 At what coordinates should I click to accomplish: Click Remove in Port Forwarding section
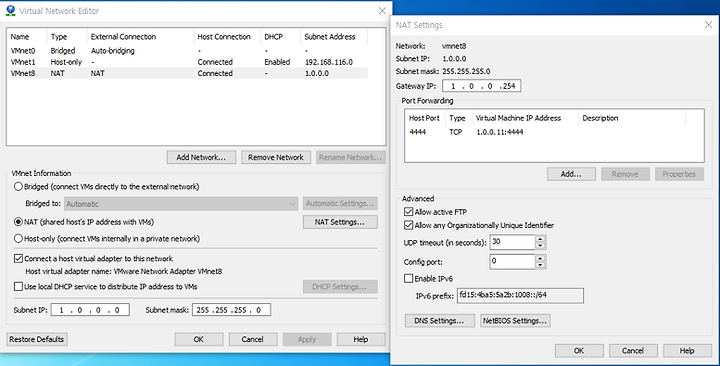point(625,174)
